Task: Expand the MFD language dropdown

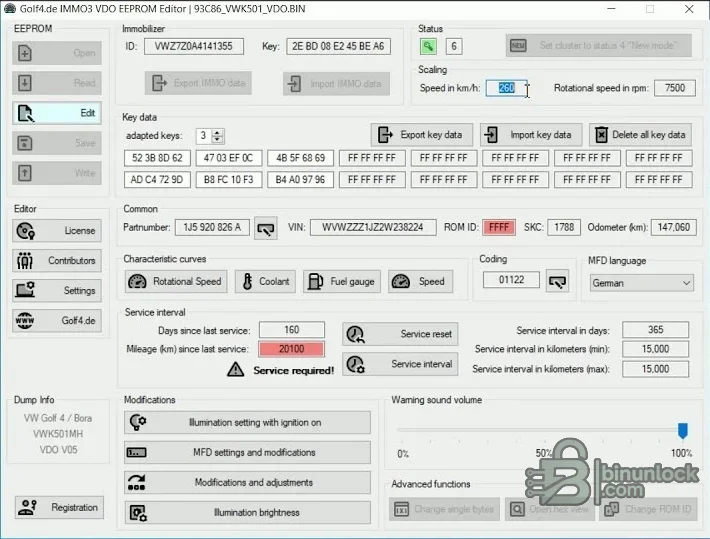Action: click(x=642, y=283)
